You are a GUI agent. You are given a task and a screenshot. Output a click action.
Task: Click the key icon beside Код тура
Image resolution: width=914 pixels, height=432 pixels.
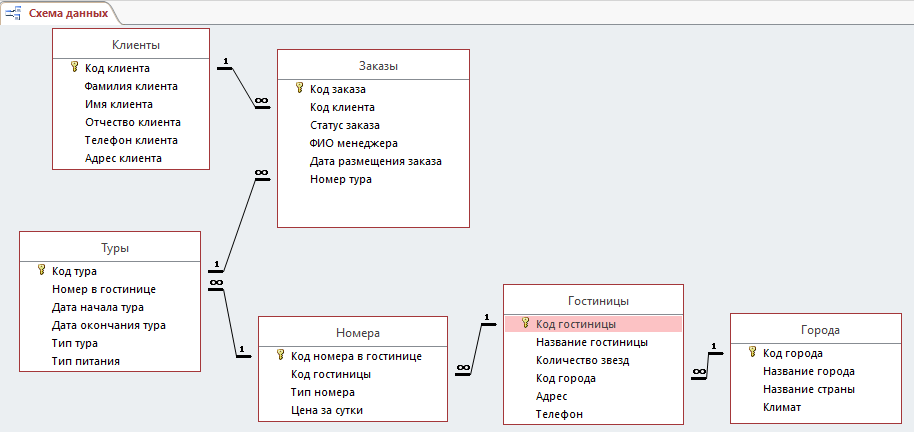(41, 269)
